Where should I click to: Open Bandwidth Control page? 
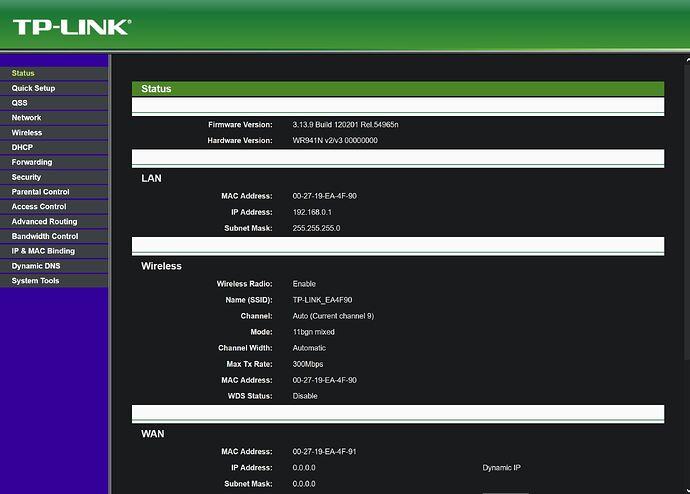point(54,236)
